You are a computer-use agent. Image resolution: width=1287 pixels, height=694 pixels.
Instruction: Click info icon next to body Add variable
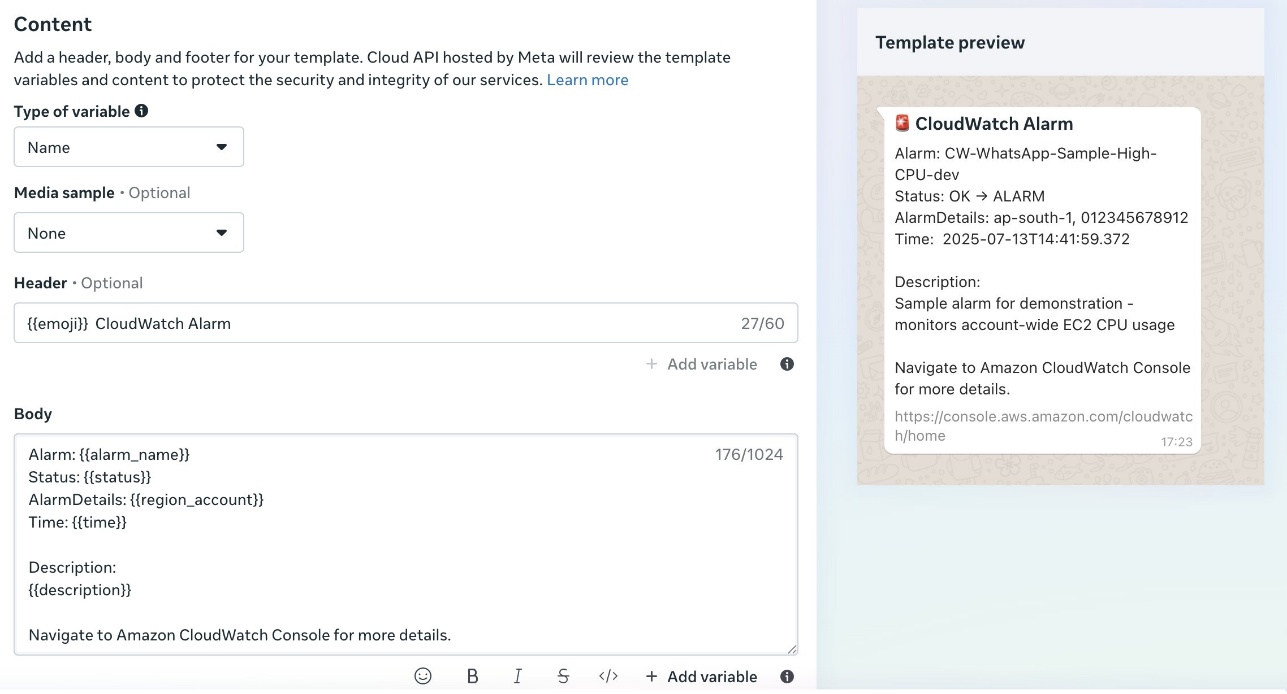pyautogui.click(x=787, y=676)
